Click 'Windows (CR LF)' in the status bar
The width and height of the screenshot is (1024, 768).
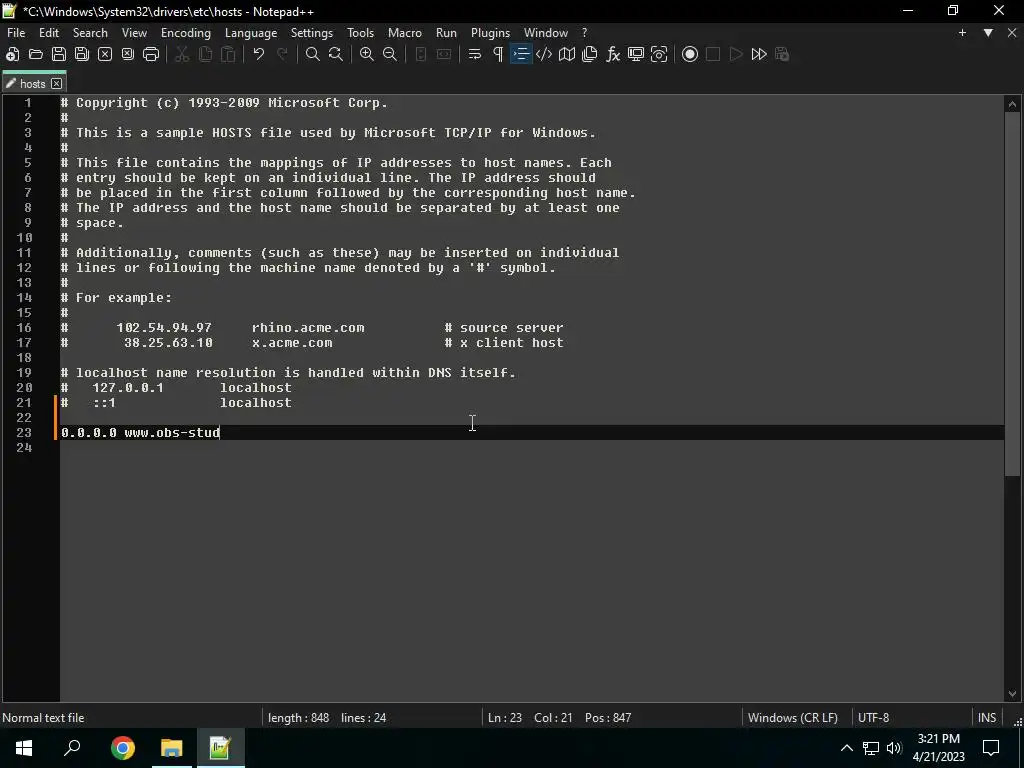pyautogui.click(x=792, y=718)
